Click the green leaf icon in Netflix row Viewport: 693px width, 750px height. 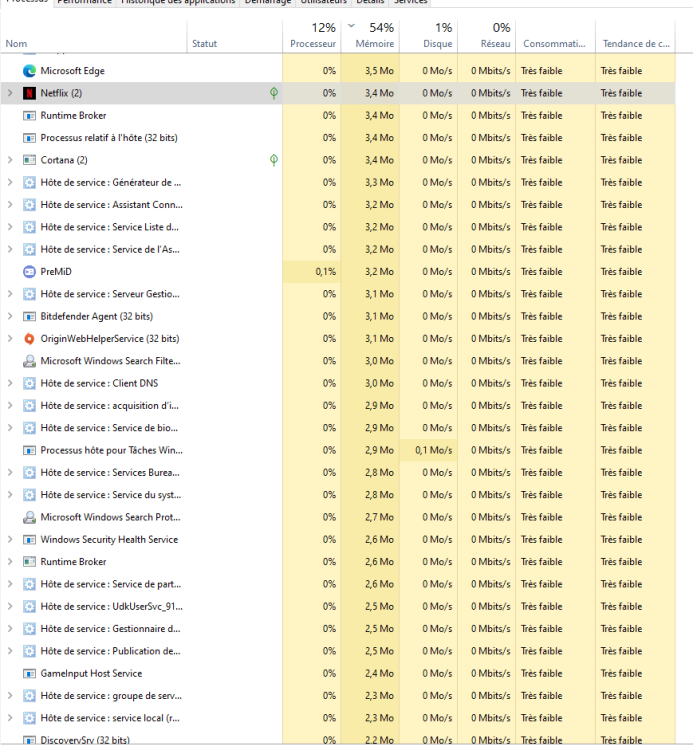click(x=274, y=93)
